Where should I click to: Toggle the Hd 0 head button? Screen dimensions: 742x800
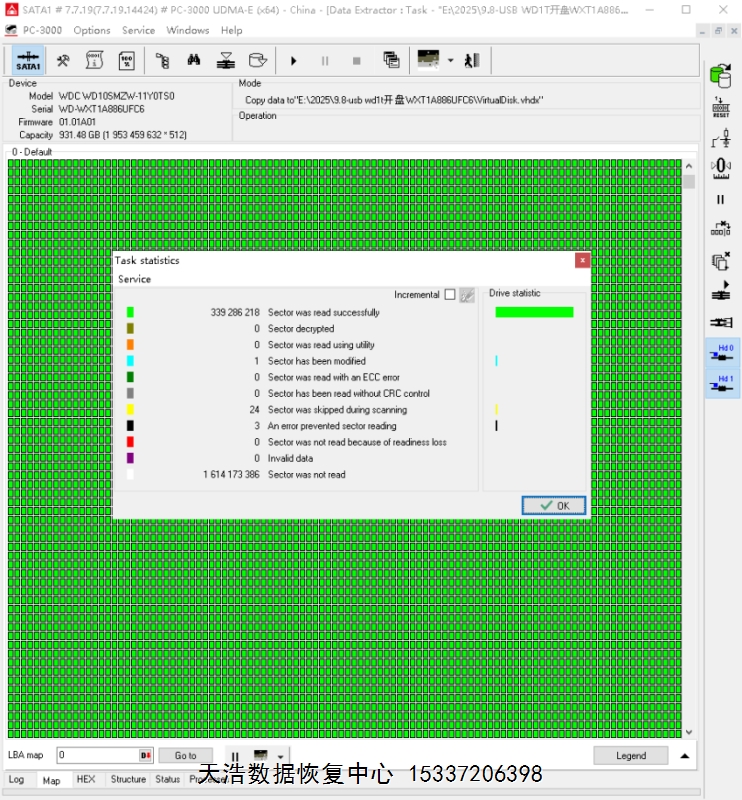tap(722, 353)
